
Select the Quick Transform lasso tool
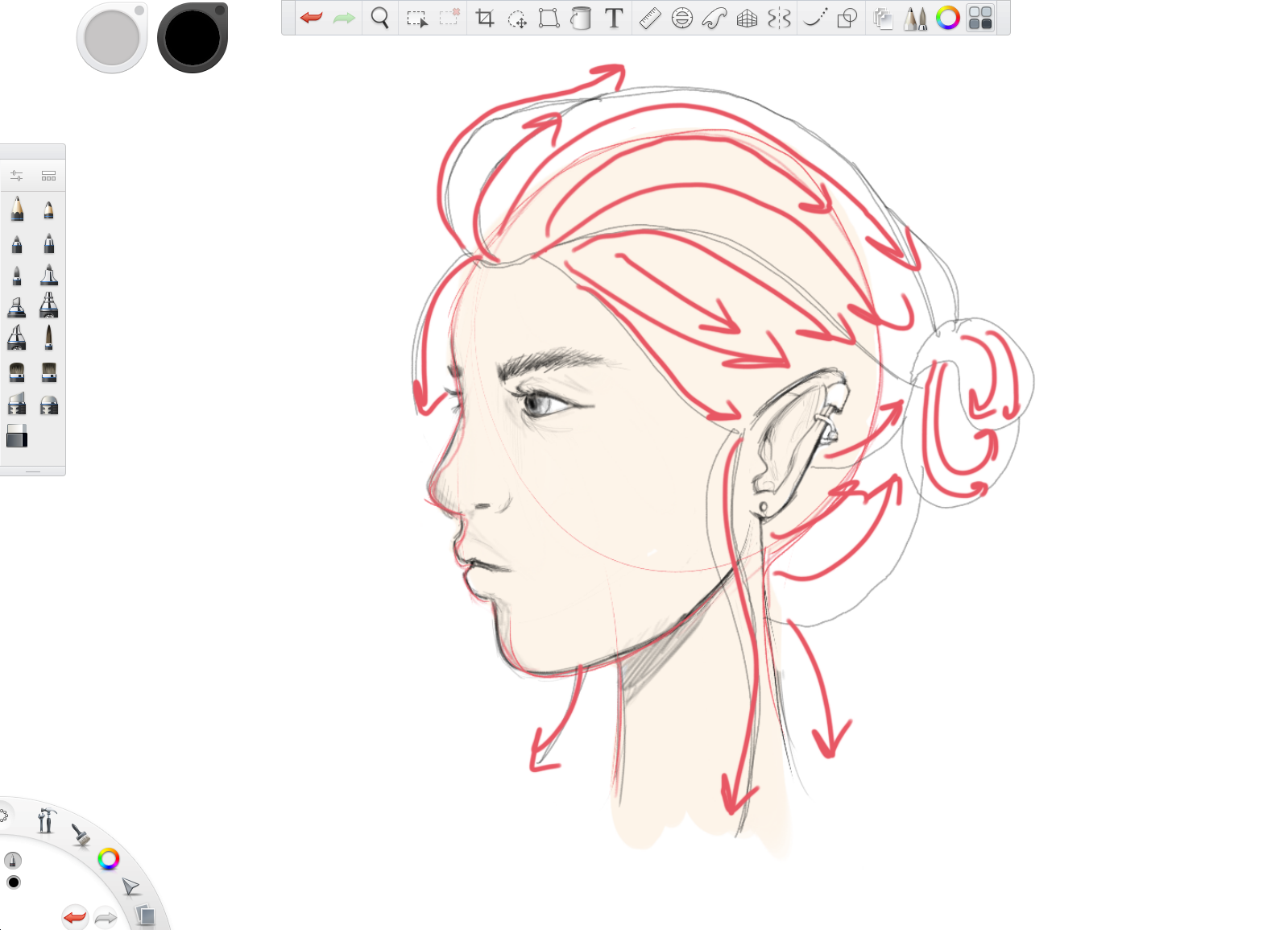pyautogui.click(x=517, y=19)
